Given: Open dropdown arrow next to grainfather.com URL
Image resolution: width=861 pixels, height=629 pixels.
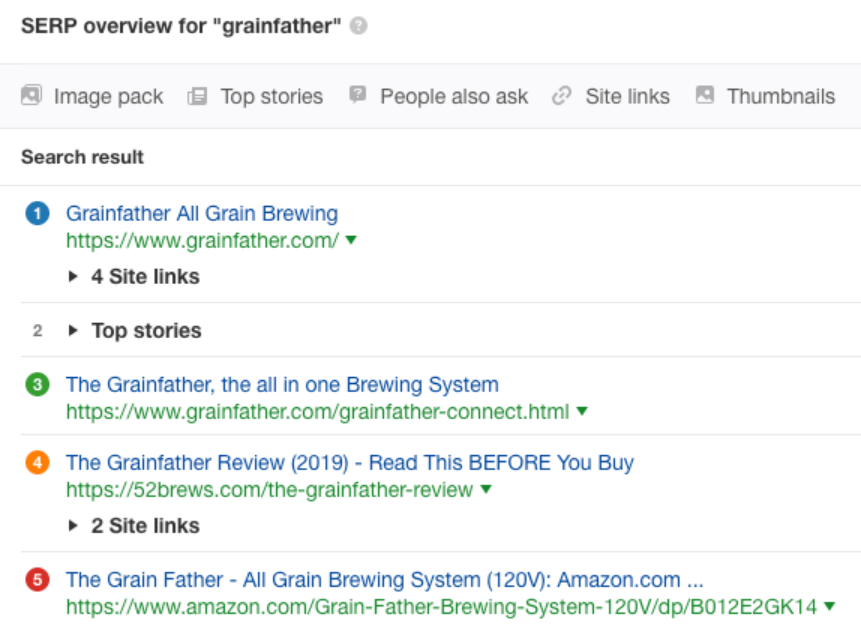Looking at the screenshot, I should [x=351, y=240].
